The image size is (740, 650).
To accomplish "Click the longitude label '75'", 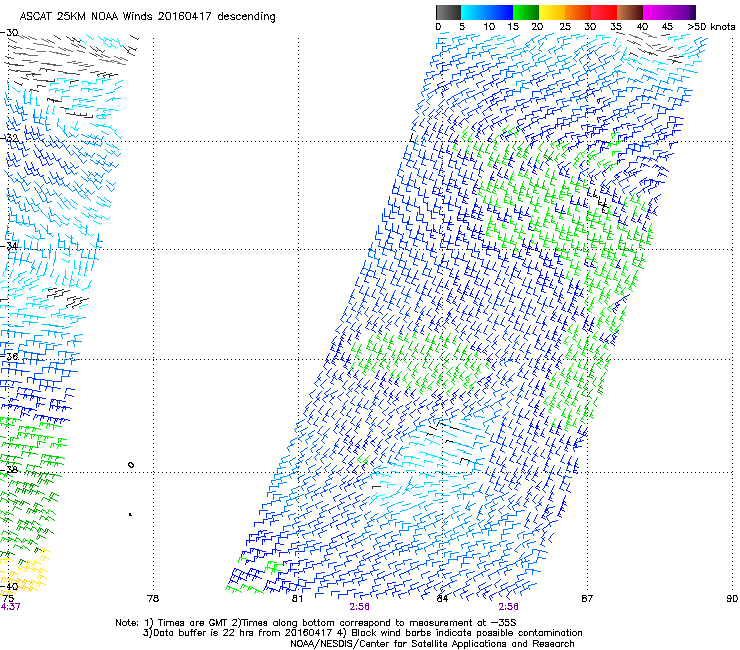I will pyautogui.click(x=8, y=599).
